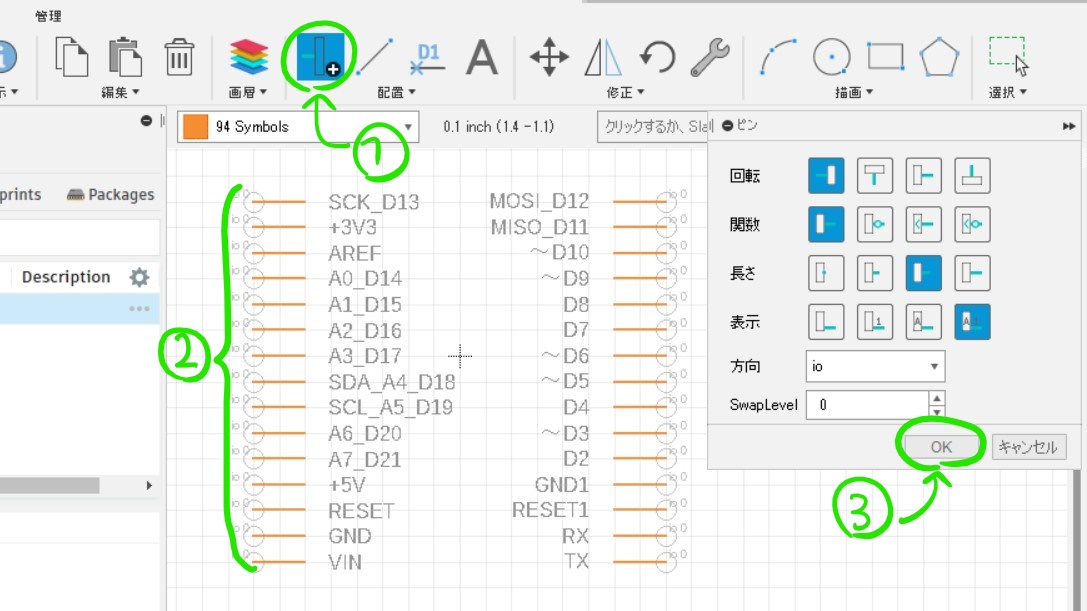Click the Delete trash can icon
Image resolution: width=1087 pixels, height=611 pixels.
pyautogui.click(x=179, y=57)
